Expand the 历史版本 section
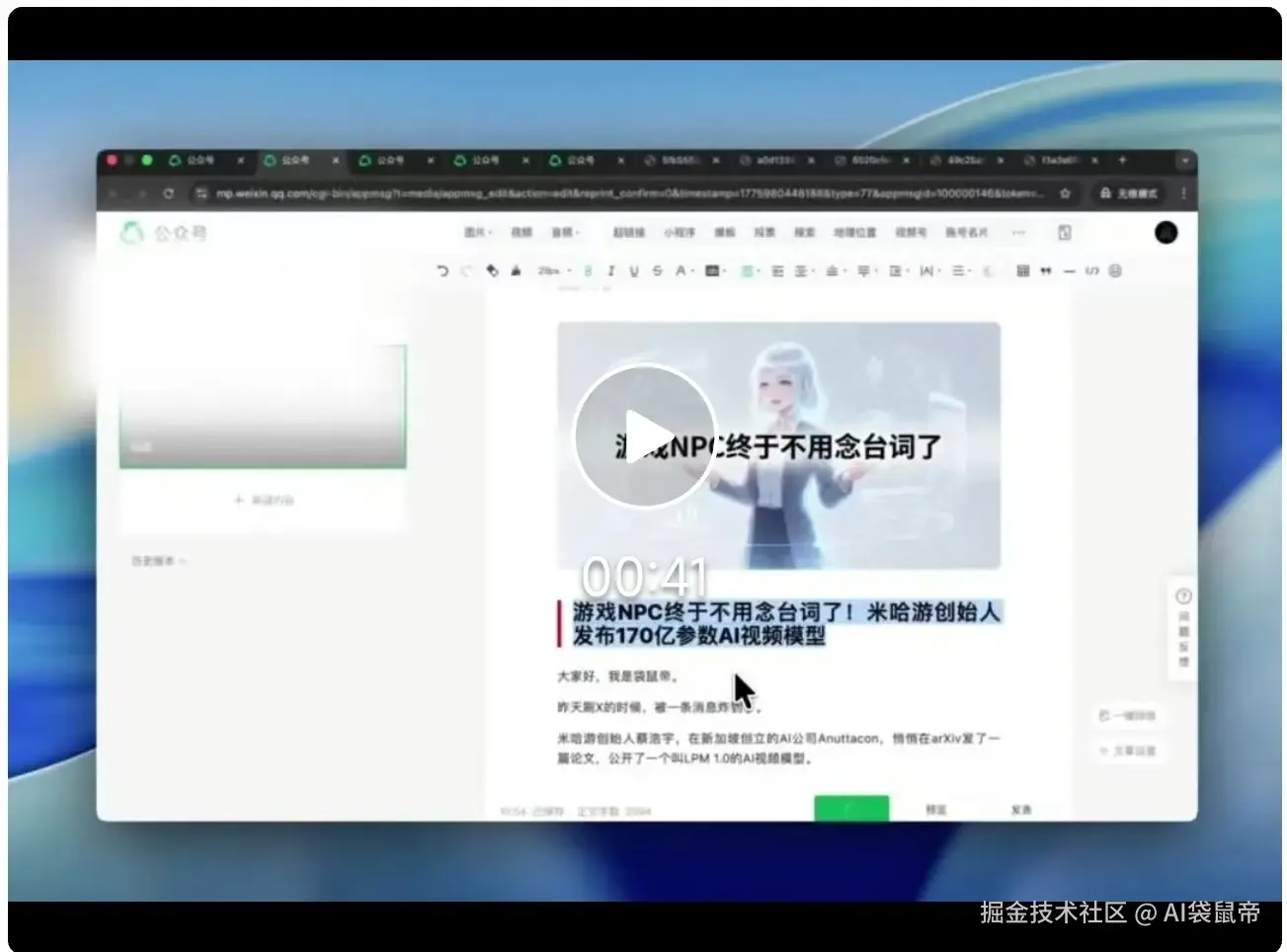The height and width of the screenshot is (952, 1287). pos(158,561)
